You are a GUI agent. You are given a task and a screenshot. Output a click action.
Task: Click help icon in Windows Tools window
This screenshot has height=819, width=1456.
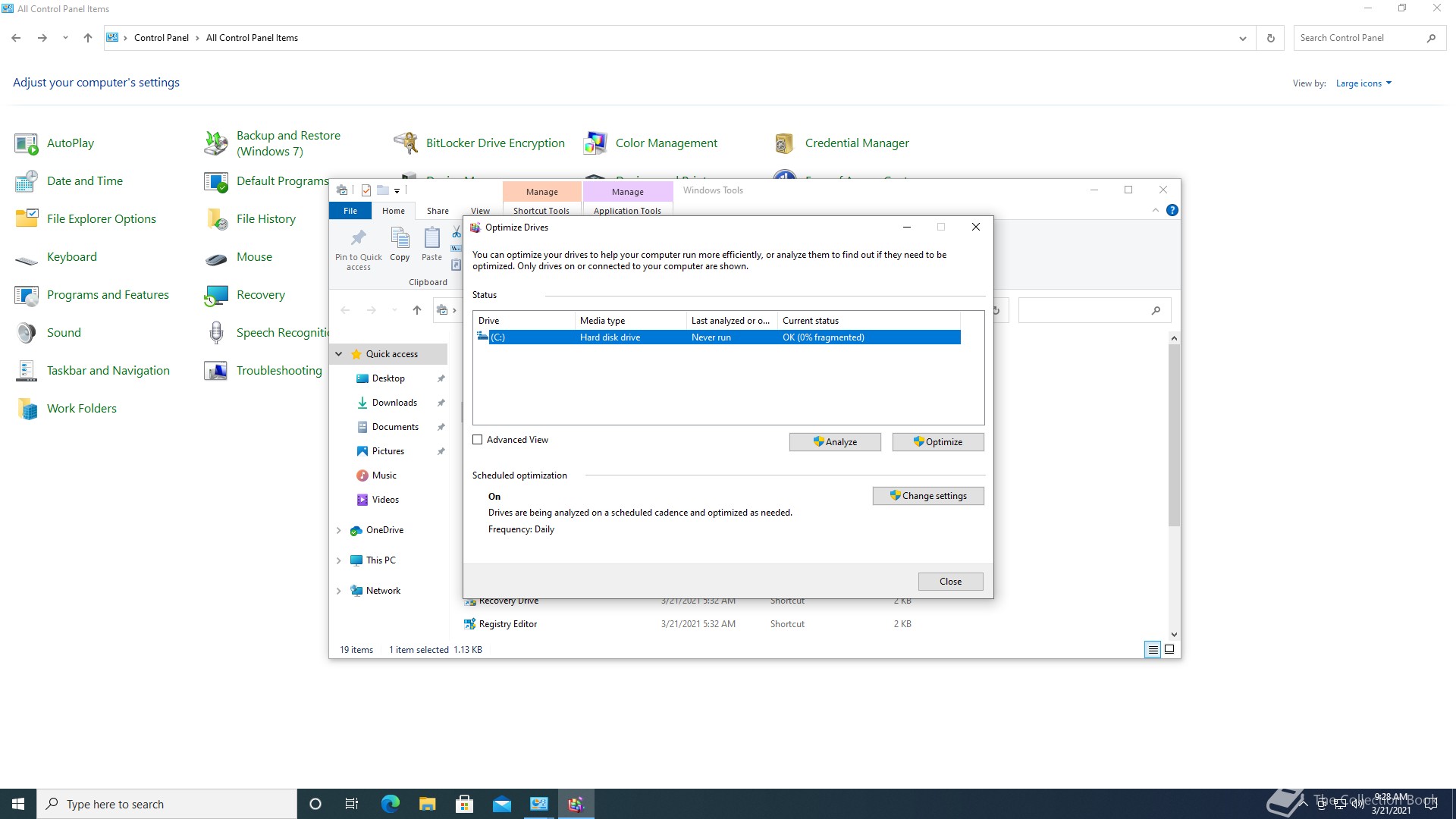(1172, 210)
